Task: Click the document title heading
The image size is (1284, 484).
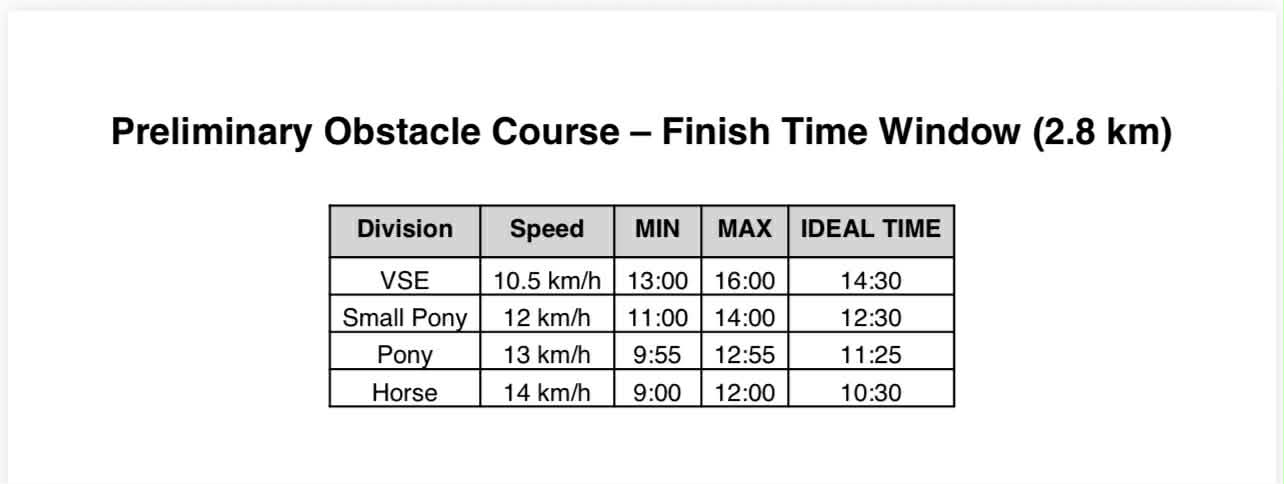Action: (641, 132)
